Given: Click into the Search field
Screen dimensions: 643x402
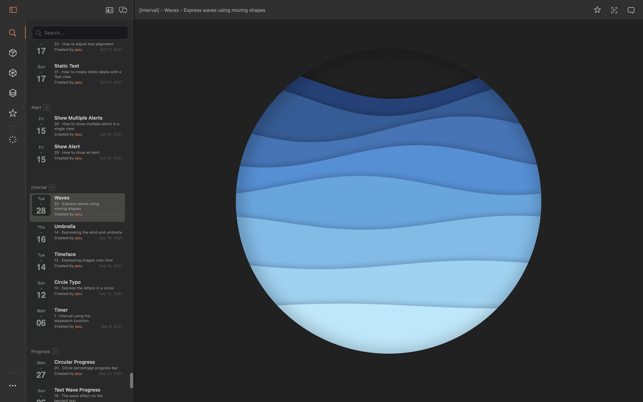Looking at the screenshot, I should pyautogui.click(x=83, y=33).
